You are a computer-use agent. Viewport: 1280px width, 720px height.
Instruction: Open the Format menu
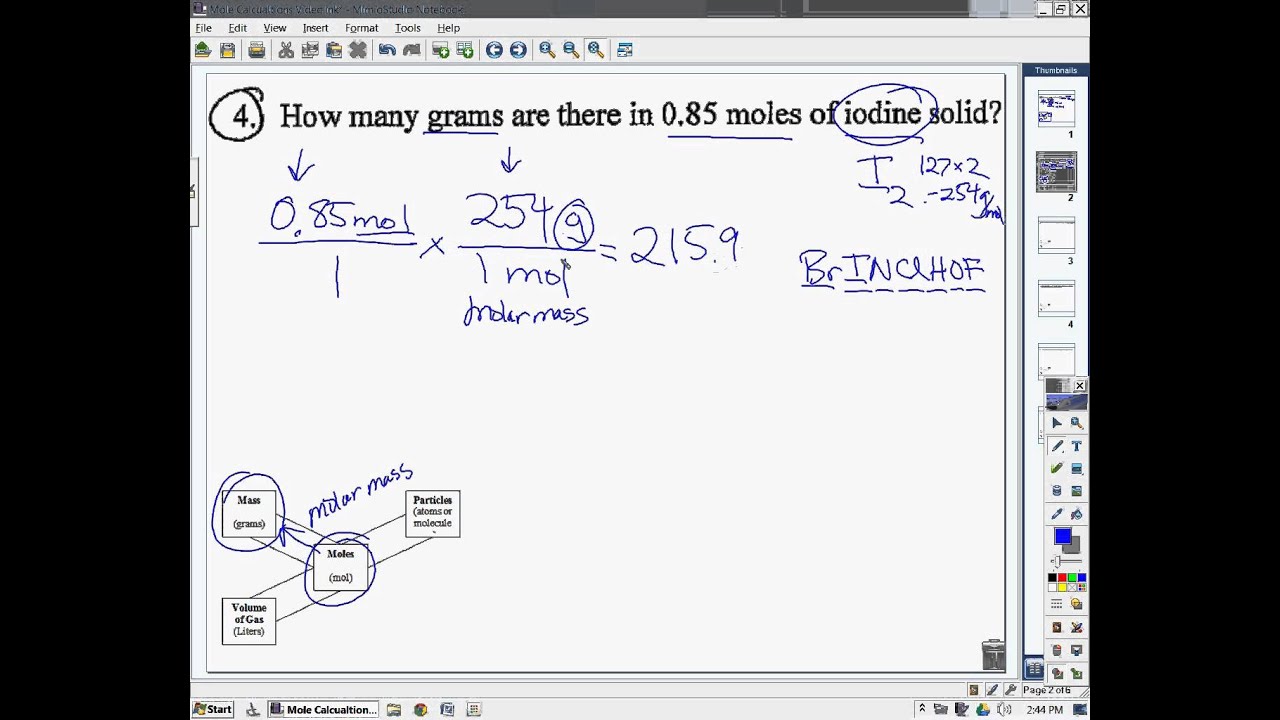click(361, 28)
